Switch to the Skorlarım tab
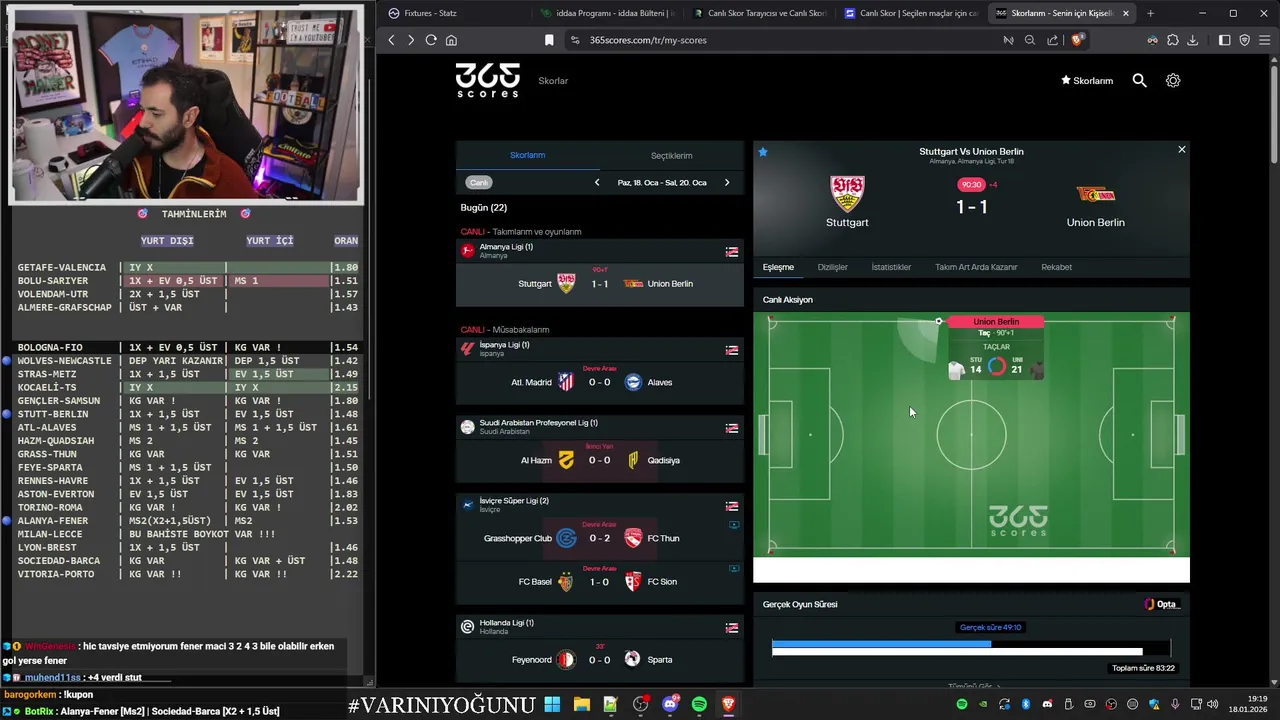Image resolution: width=1280 pixels, height=720 pixels. coord(528,155)
